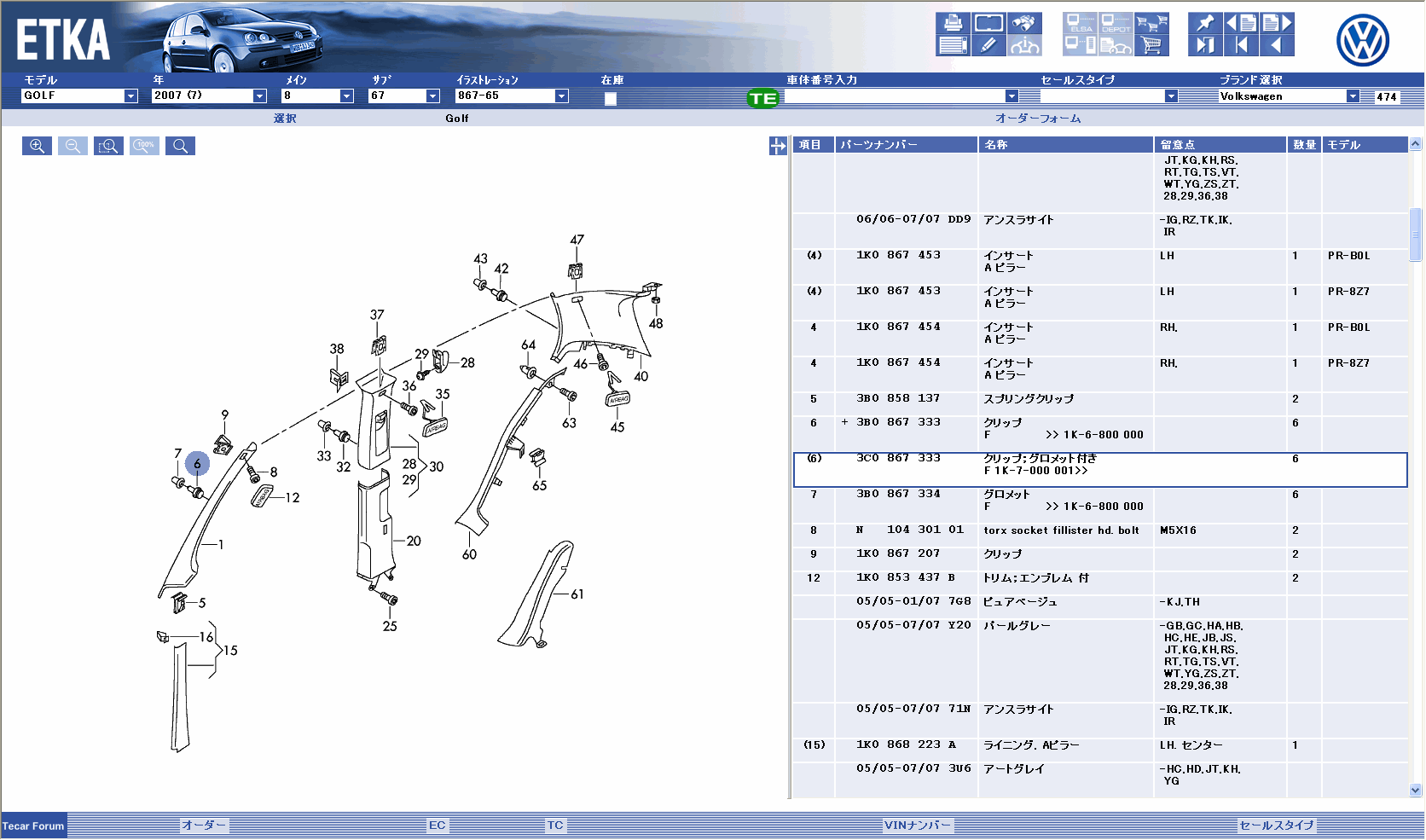Click the セールスタイプ bottom tab
The width and height of the screenshot is (1426, 840).
(x=1277, y=826)
